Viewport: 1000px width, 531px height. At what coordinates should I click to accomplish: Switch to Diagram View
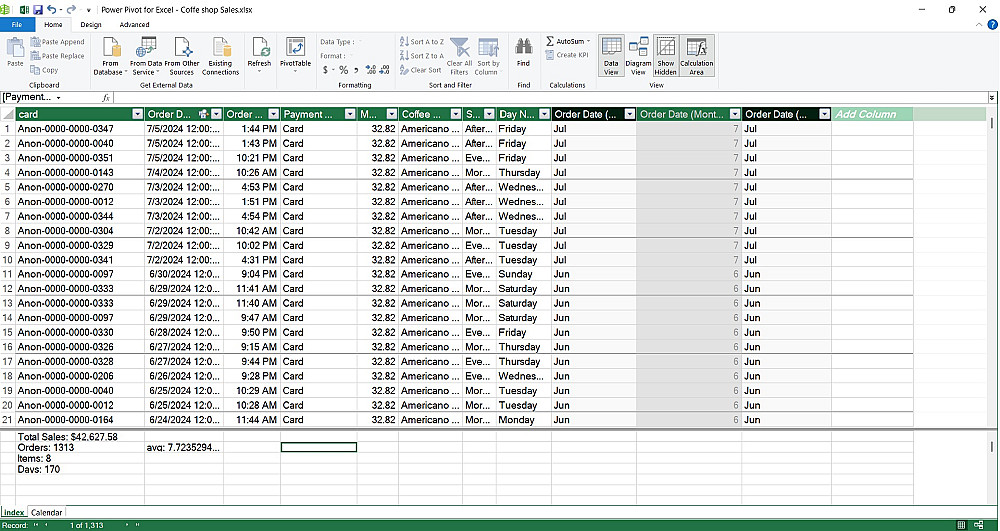click(638, 56)
